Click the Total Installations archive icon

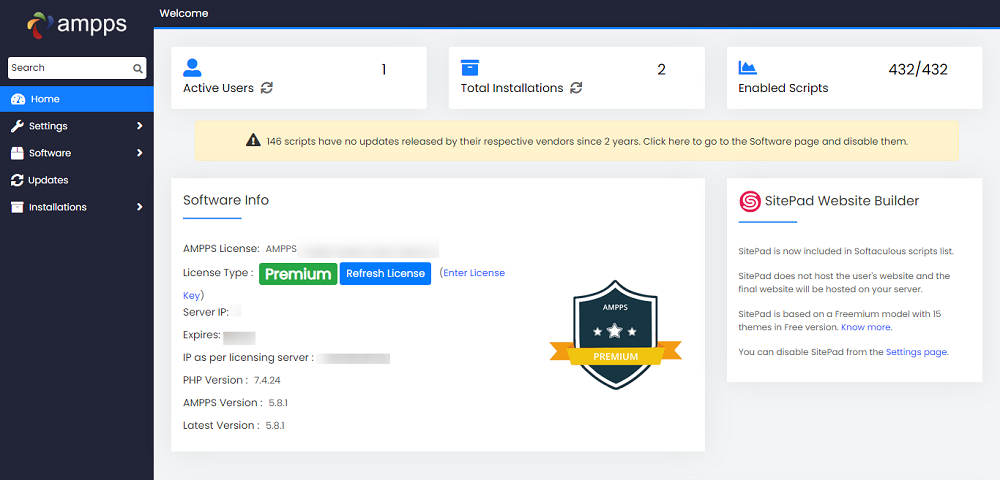[x=470, y=68]
